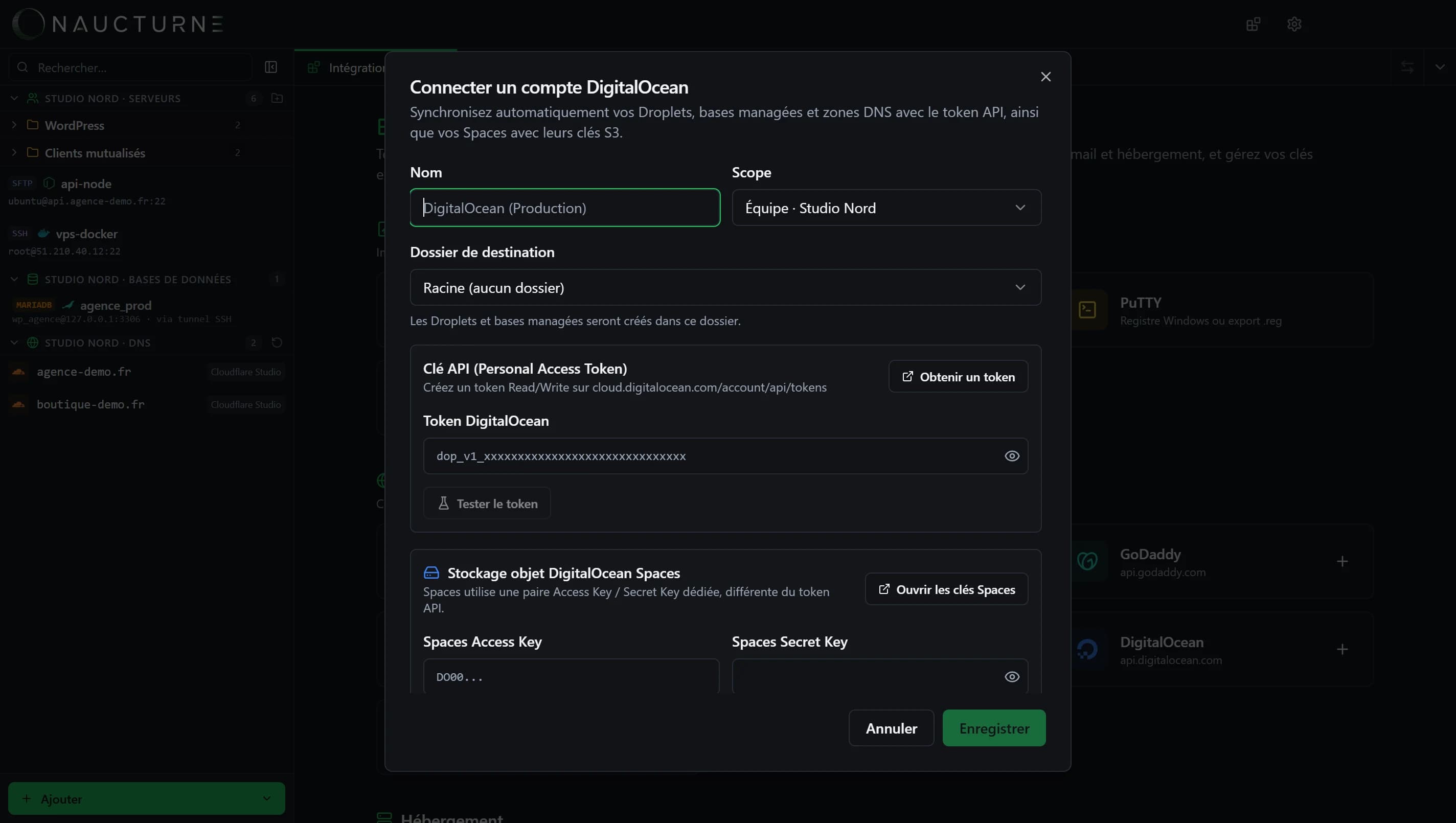Image resolution: width=1456 pixels, height=823 pixels.
Task: Click the Nom input field
Action: (564, 208)
